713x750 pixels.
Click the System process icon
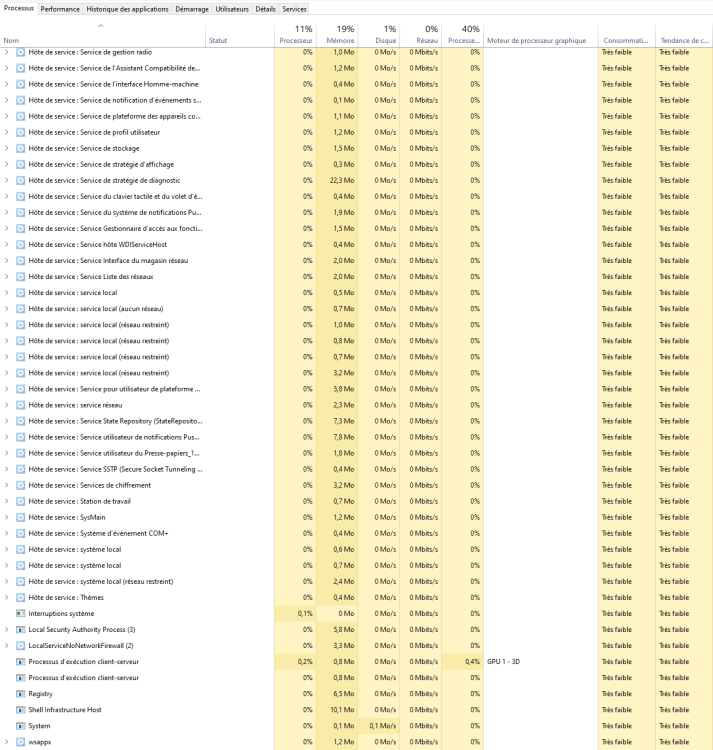click(21, 726)
